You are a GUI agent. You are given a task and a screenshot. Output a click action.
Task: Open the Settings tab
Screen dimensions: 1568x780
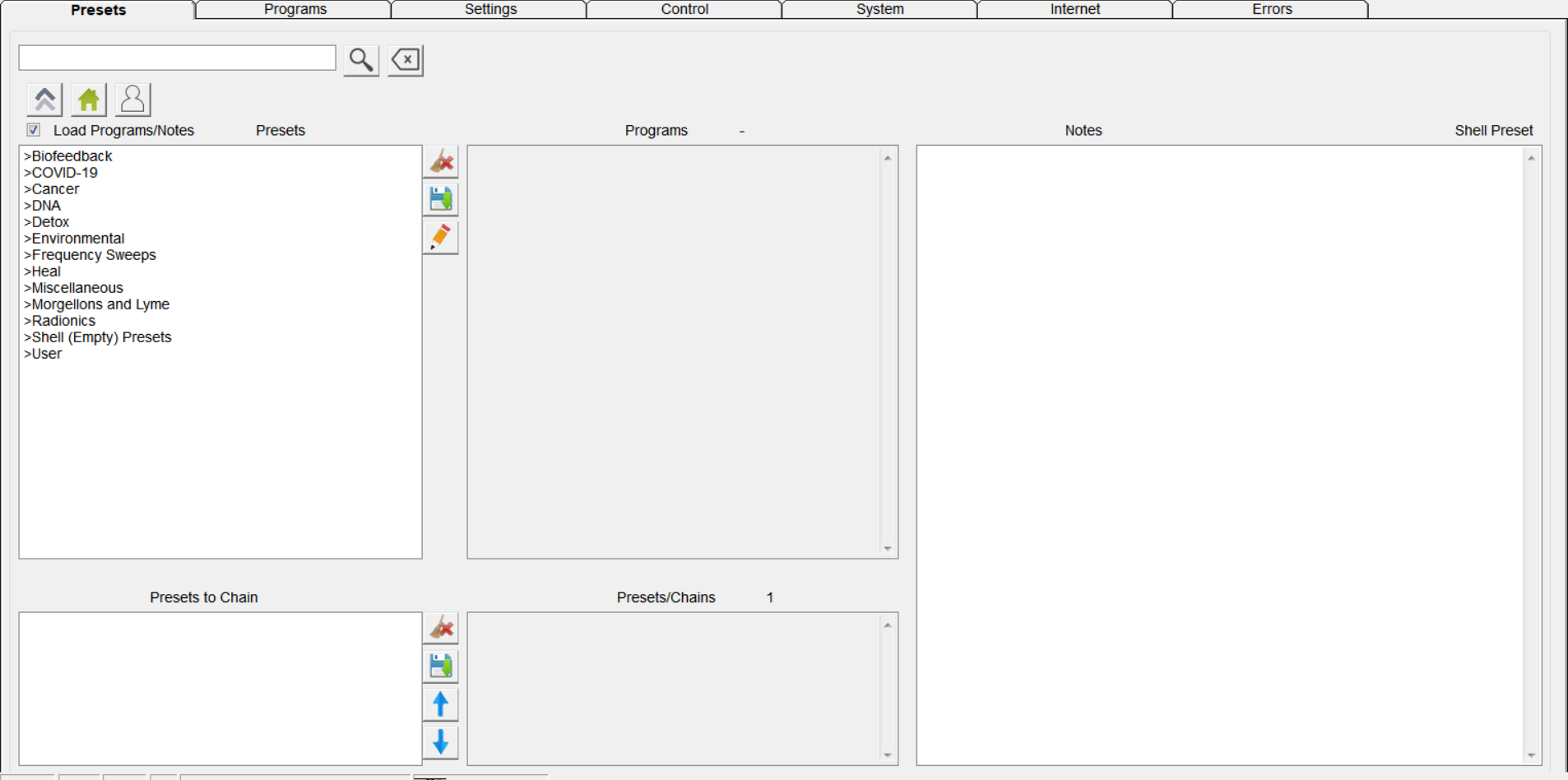490,10
